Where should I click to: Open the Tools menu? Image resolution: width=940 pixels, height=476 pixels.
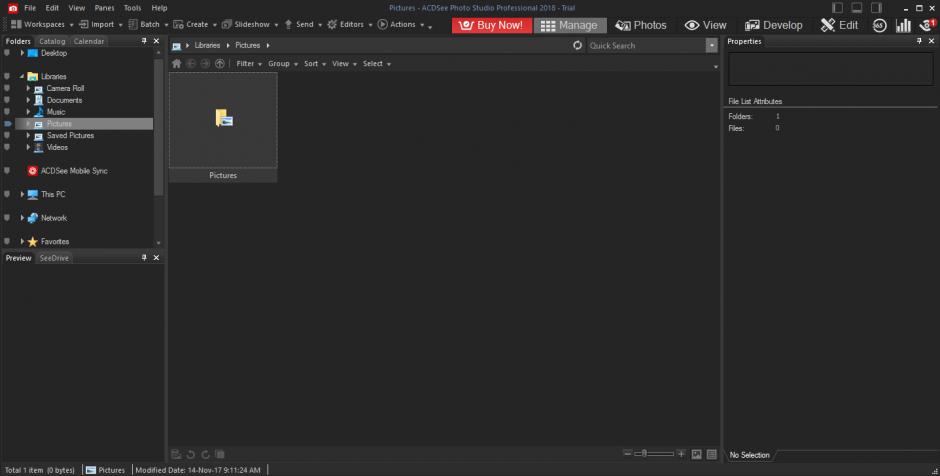point(132,8)
